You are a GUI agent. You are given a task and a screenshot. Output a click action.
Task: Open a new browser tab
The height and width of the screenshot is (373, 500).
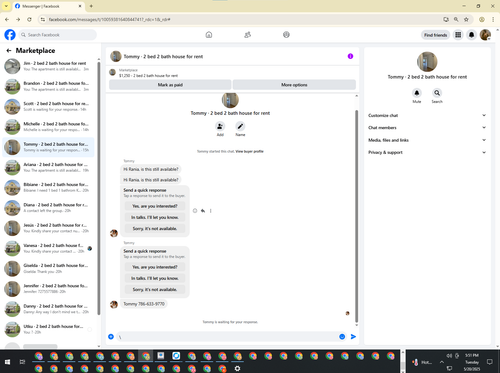pyautogui.click(x=91, y=6)
